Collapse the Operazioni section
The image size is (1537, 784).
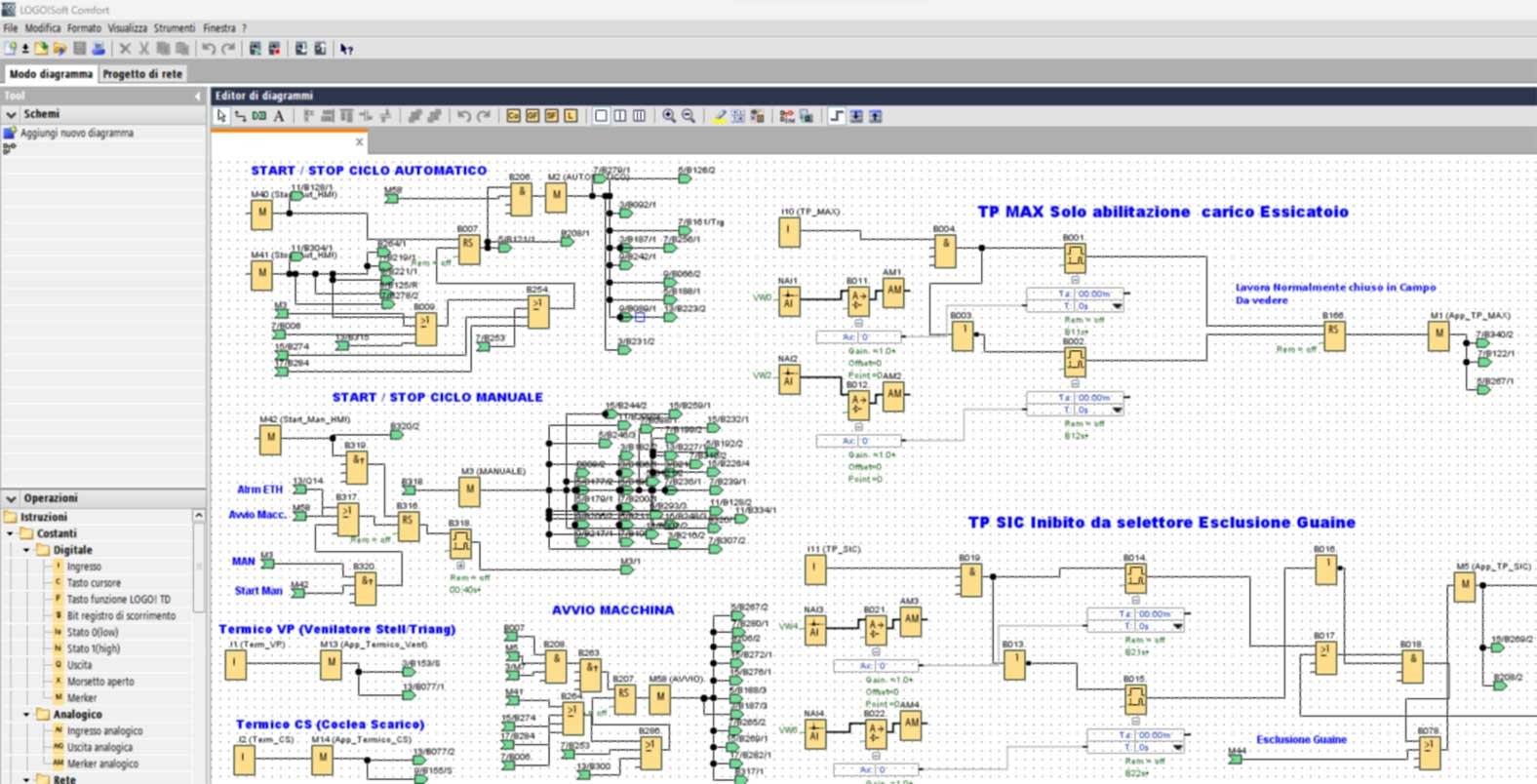[x=11, y=498]
